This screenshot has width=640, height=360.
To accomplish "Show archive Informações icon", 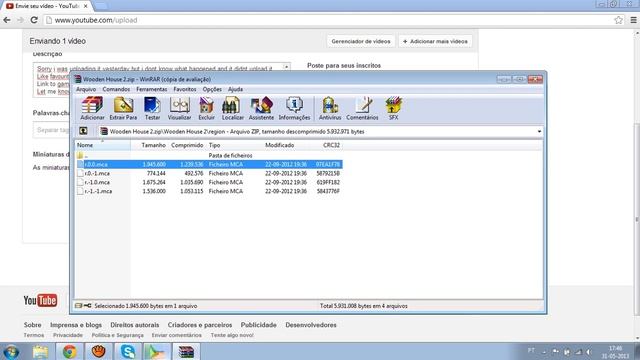I will [294, 108].
